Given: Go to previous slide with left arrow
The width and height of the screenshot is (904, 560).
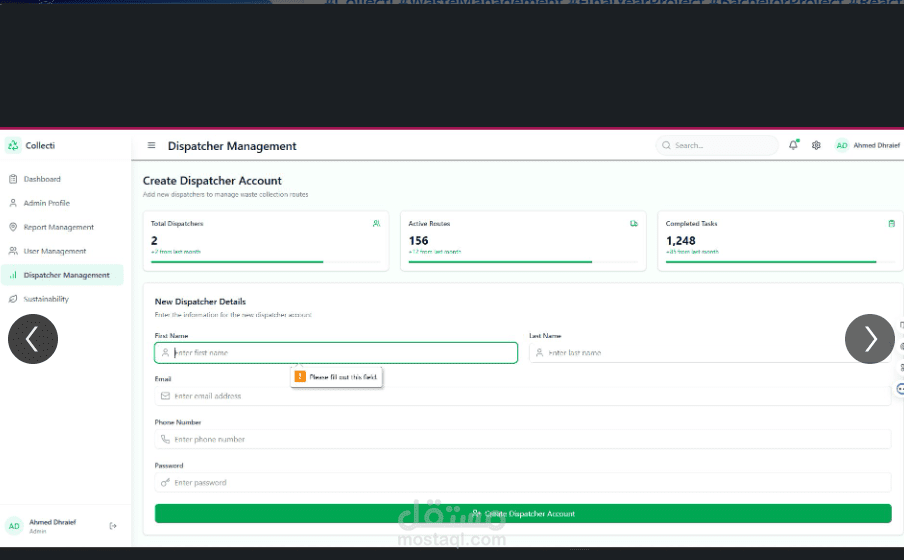Looking at the screenshot, I should 33,339.
